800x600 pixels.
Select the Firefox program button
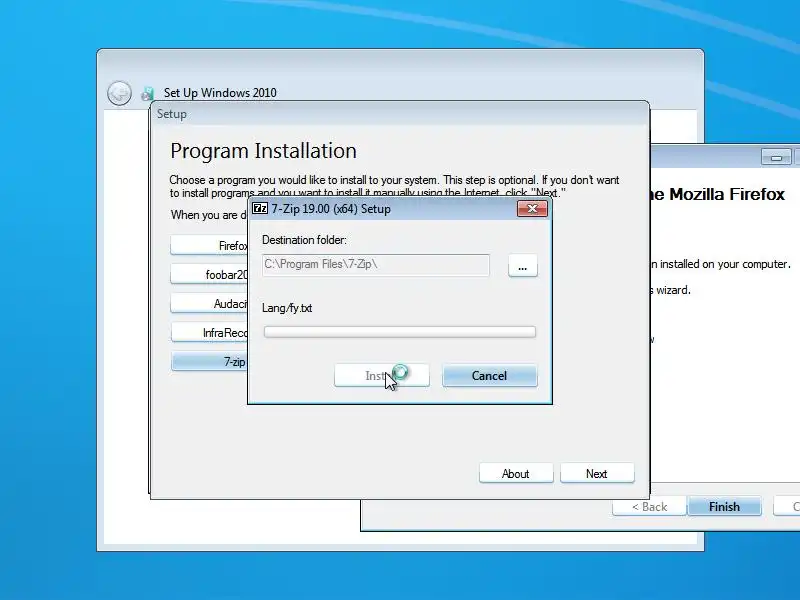210,245
